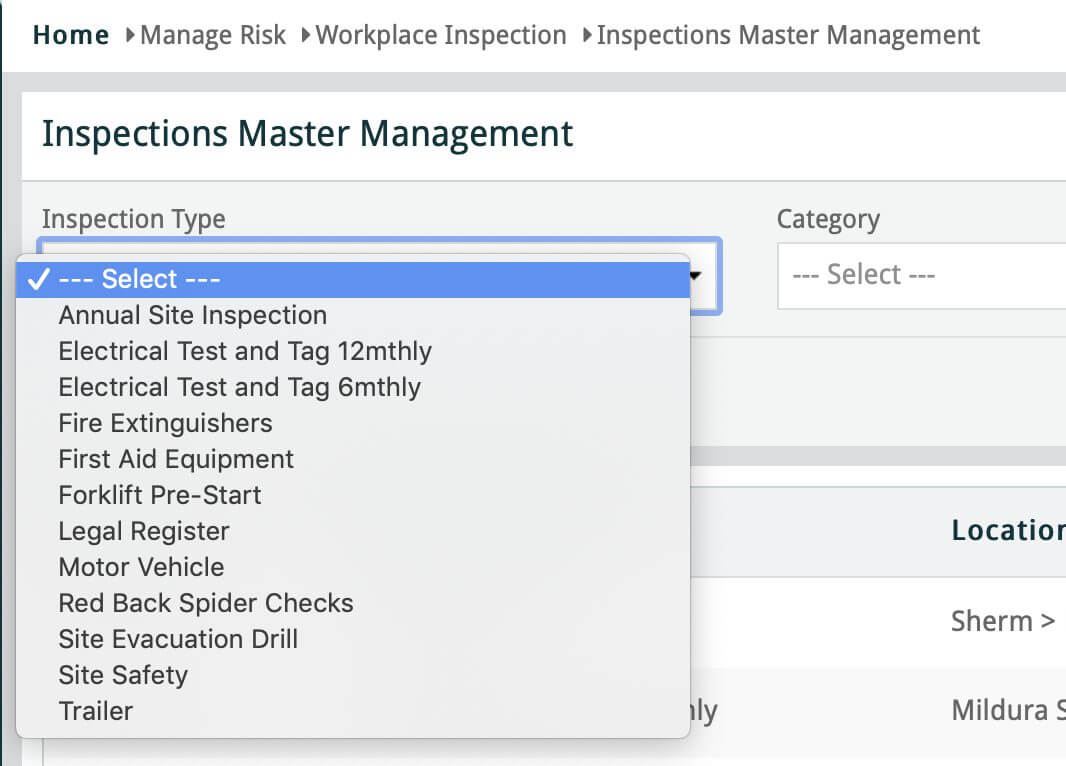Viewport: 1066px width, 766px height.
Task: Click 'Inspections Master Management' breadcrumb
Action: [788, 36]
